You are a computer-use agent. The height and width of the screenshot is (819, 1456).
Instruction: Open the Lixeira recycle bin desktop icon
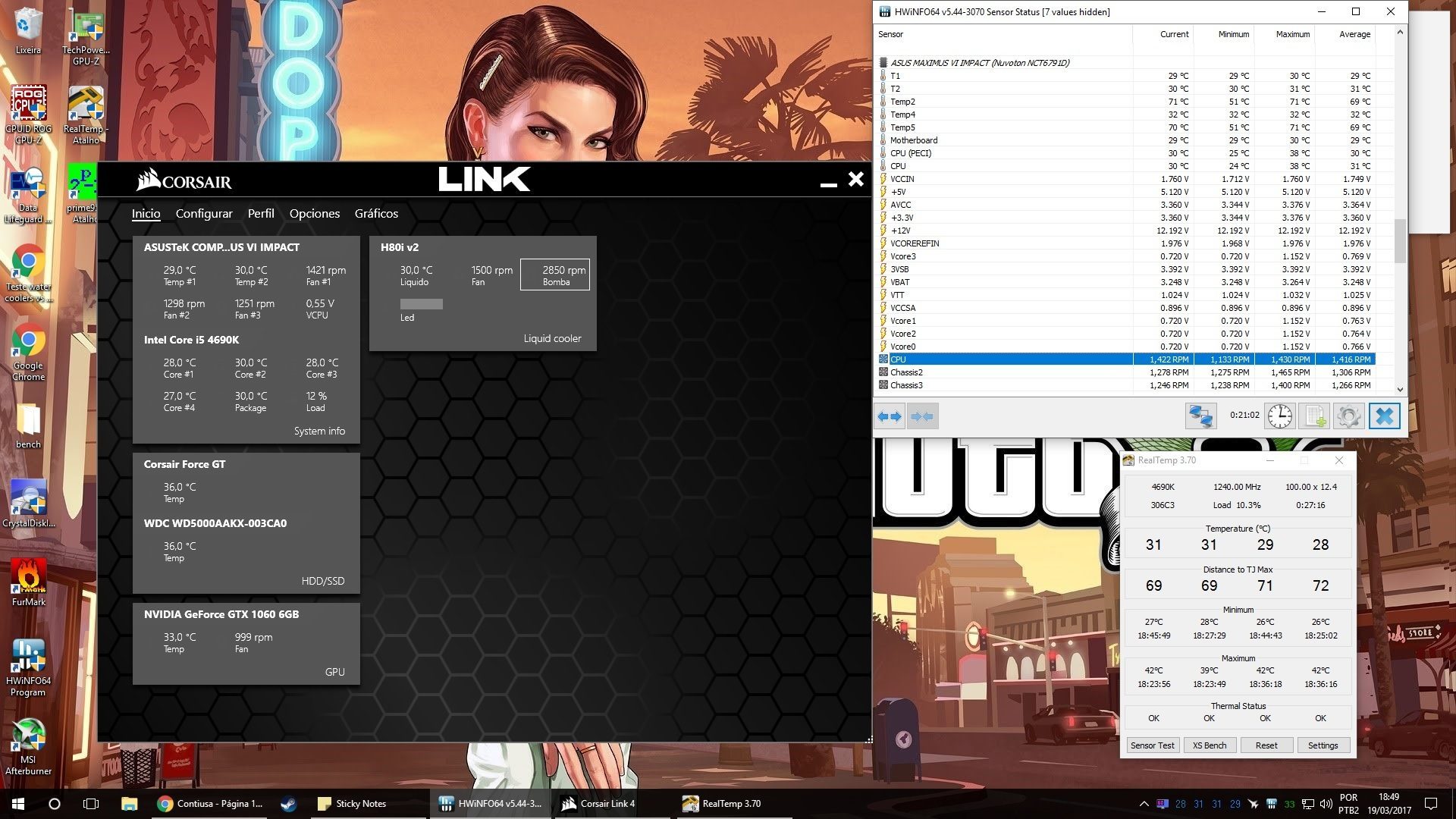[28, 31]
